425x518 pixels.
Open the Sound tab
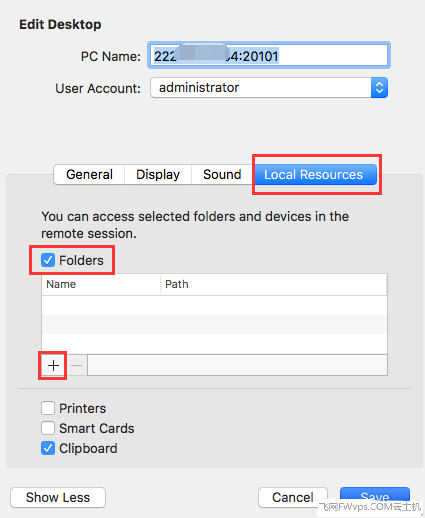(222, 174)
